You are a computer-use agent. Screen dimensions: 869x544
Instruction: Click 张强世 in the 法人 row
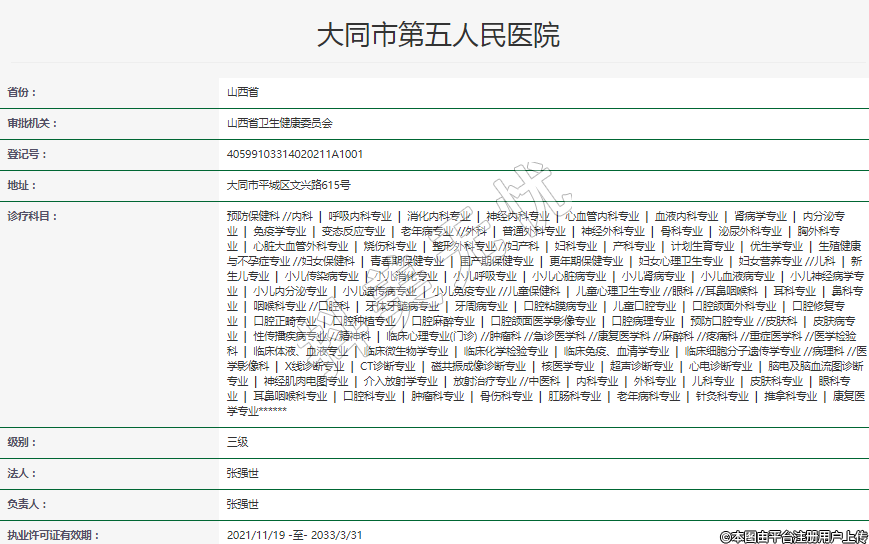243,472
